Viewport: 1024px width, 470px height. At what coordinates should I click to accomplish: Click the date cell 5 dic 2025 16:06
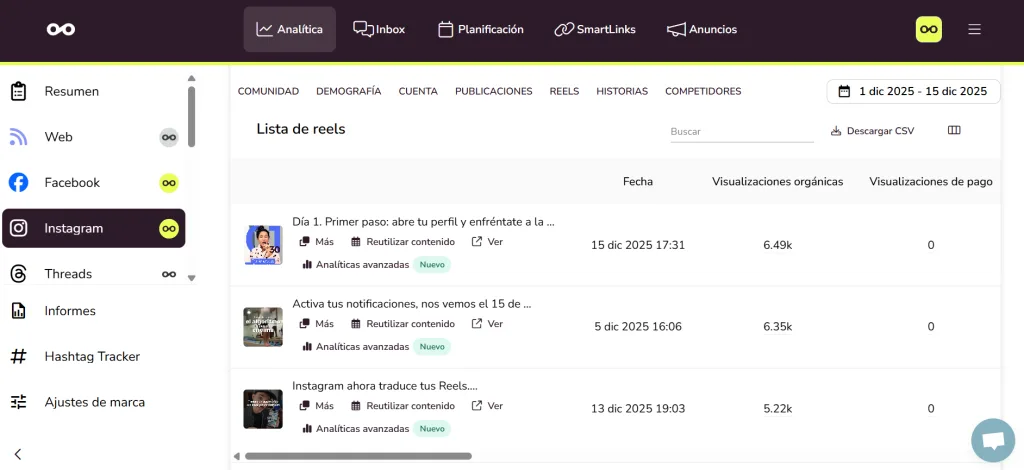[638, 326]
